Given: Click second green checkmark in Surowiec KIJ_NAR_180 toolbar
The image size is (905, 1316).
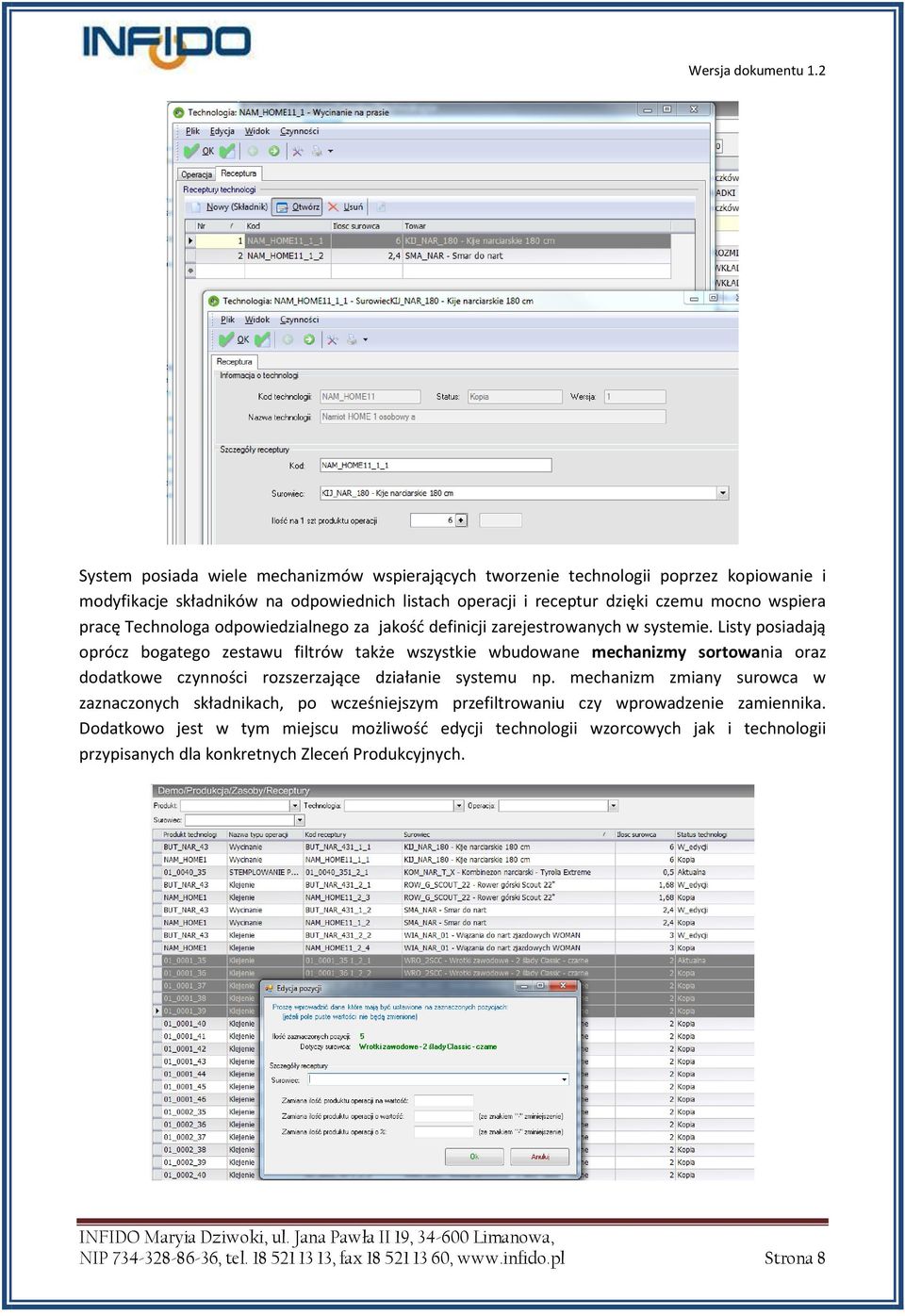Looking at the screenshot, I should pos(262,339).
